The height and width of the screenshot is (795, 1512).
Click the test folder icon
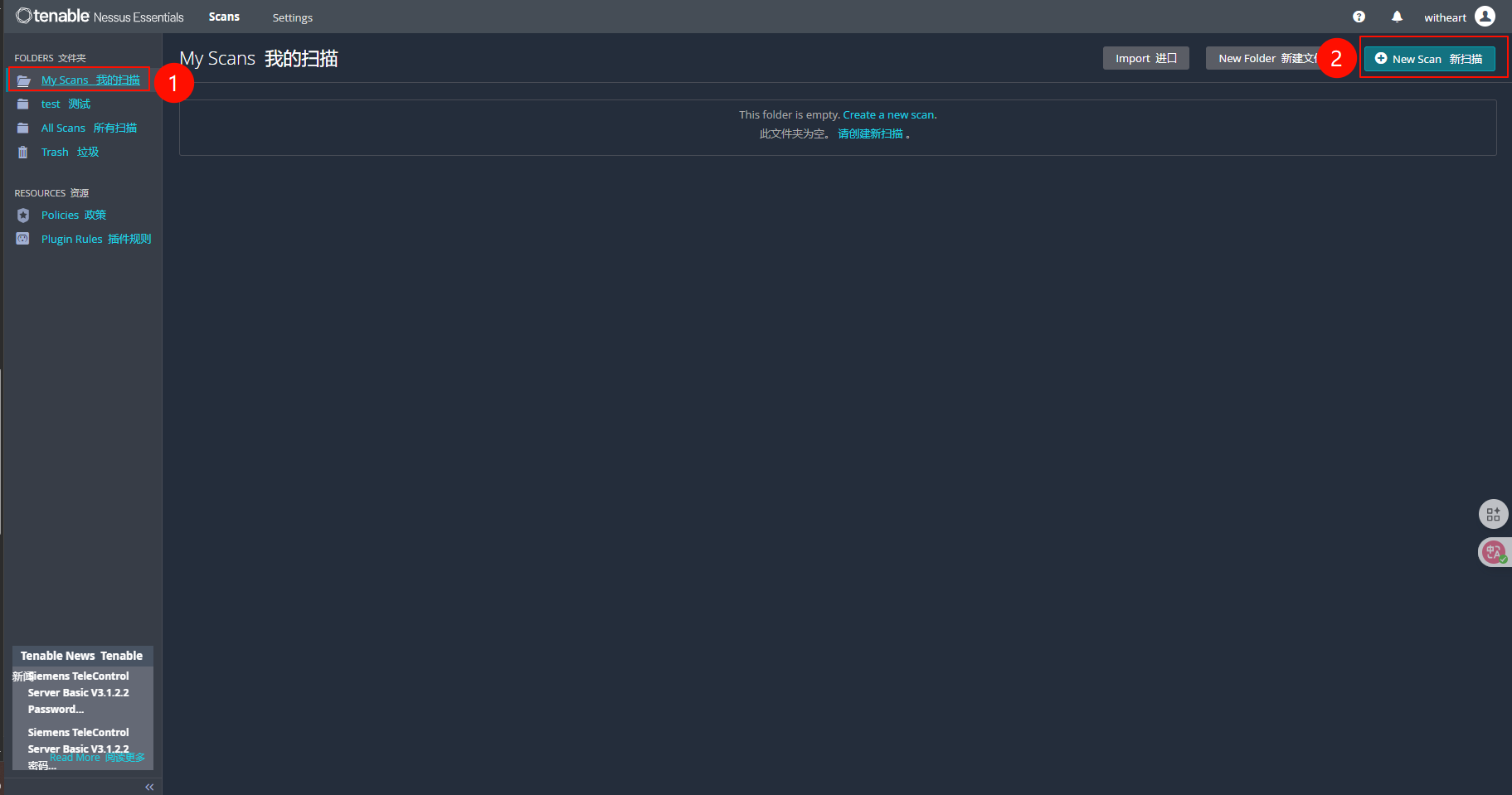click(23, 104)
